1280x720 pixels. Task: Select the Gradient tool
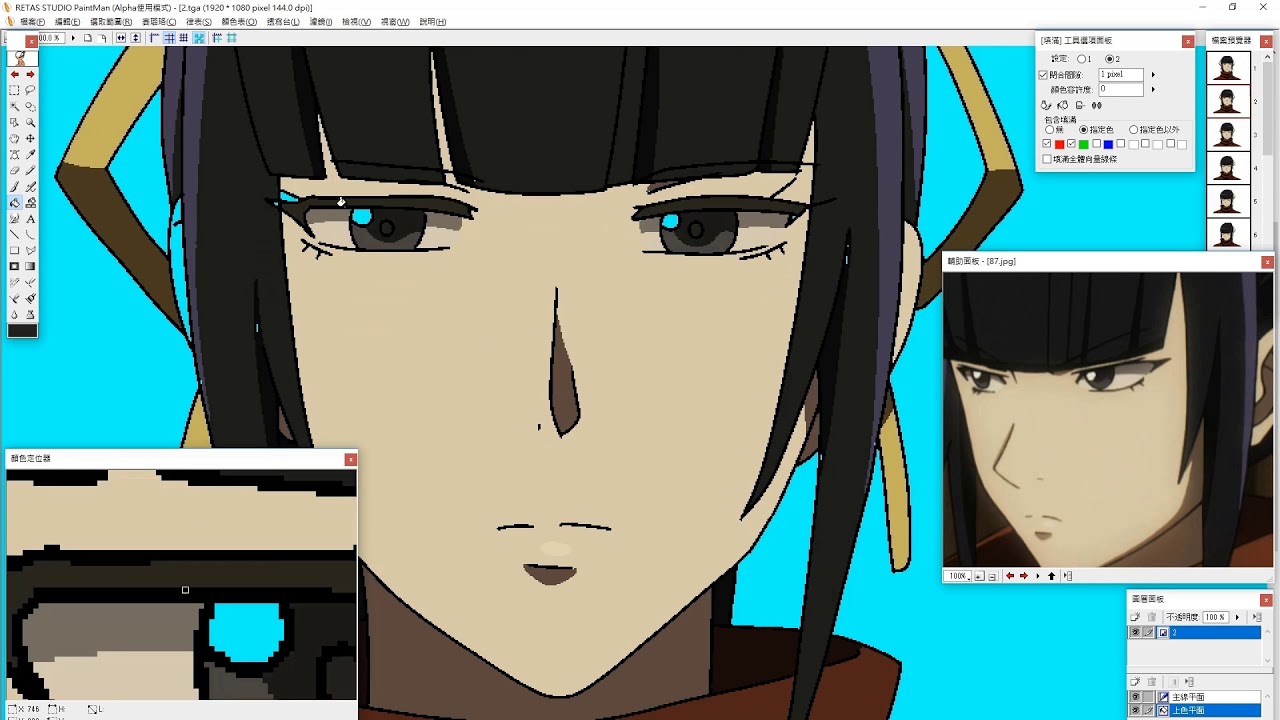point(30,266)
